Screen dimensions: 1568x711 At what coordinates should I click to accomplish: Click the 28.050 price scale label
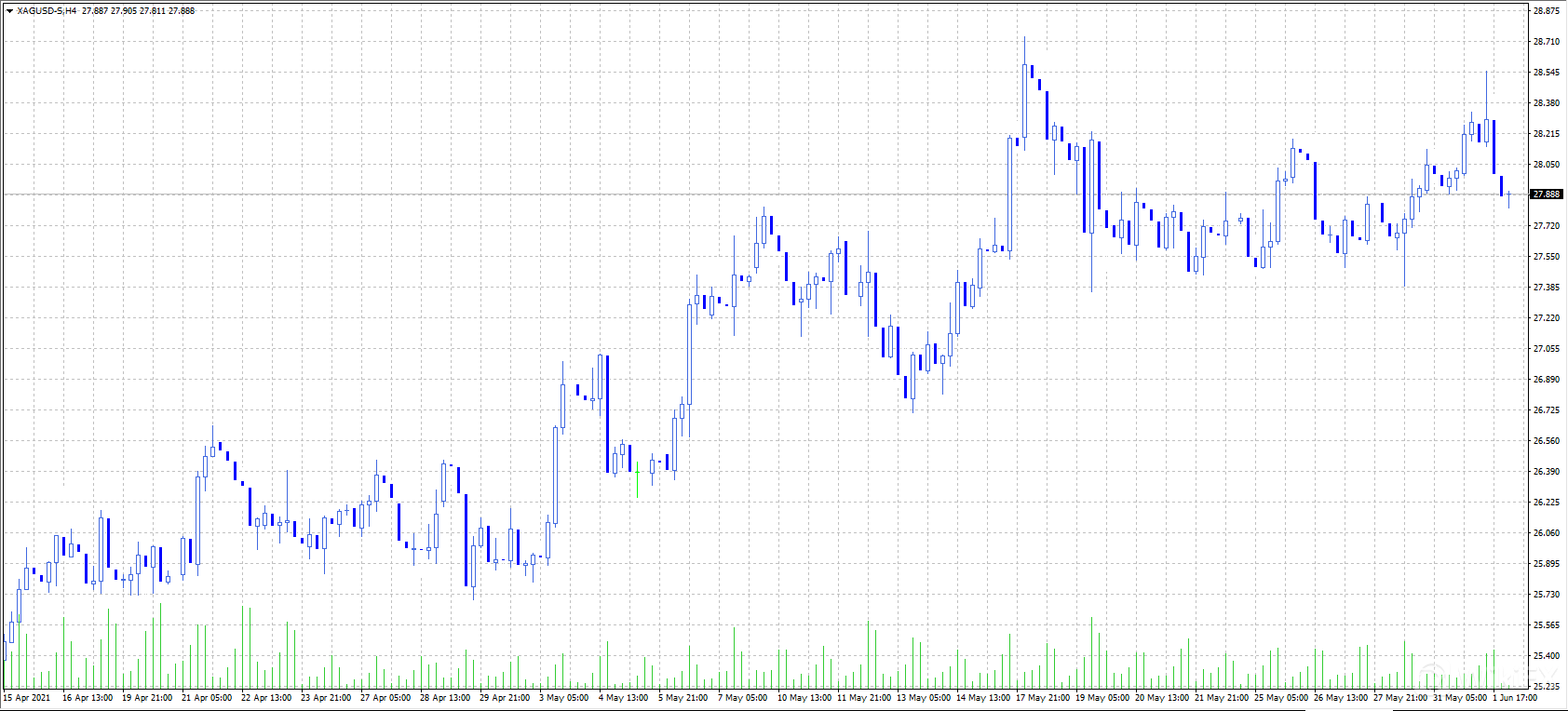(1547, 165)
